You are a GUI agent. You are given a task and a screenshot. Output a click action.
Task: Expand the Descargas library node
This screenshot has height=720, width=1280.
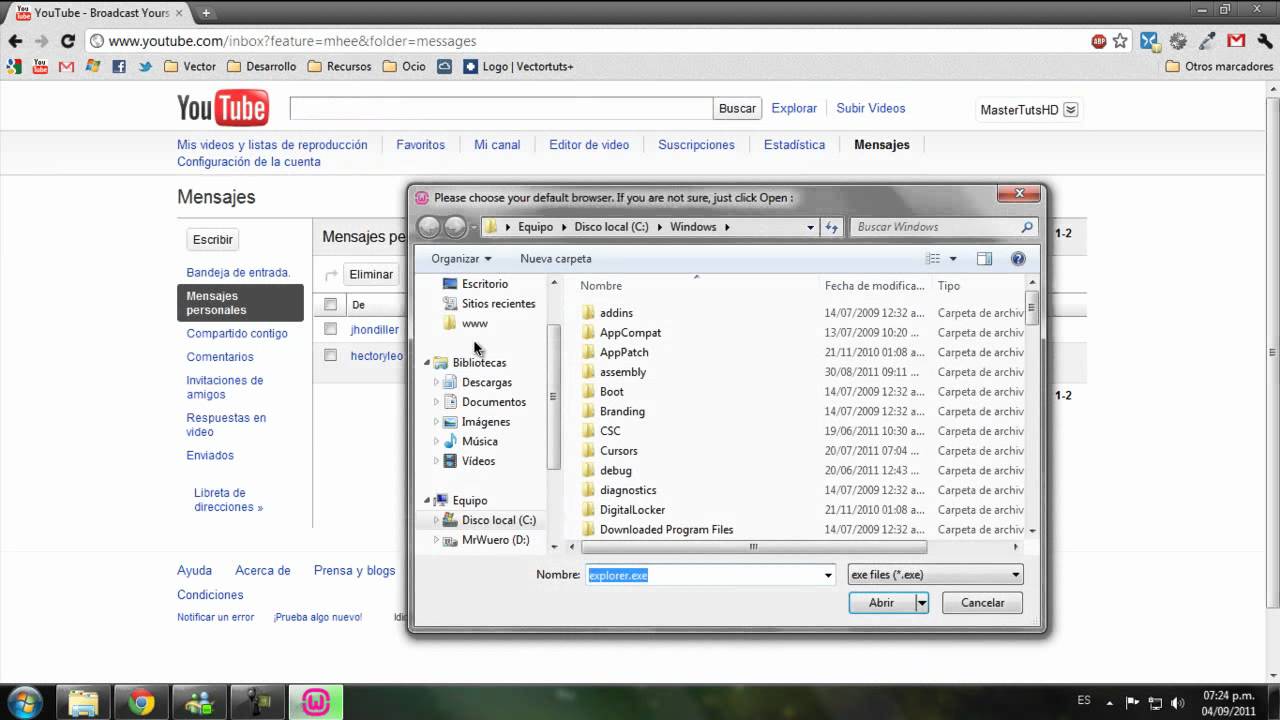click(437, 382)
